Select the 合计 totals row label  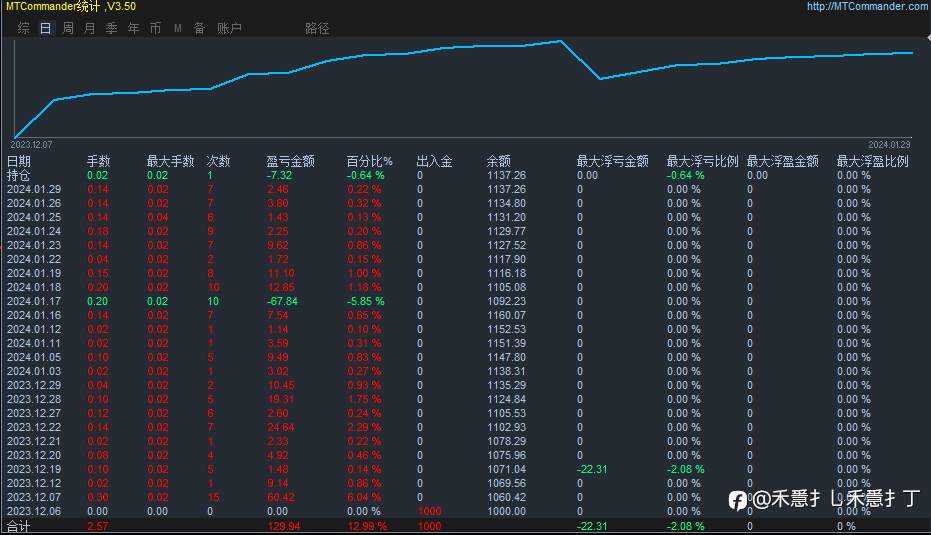[x=18, y=526]
